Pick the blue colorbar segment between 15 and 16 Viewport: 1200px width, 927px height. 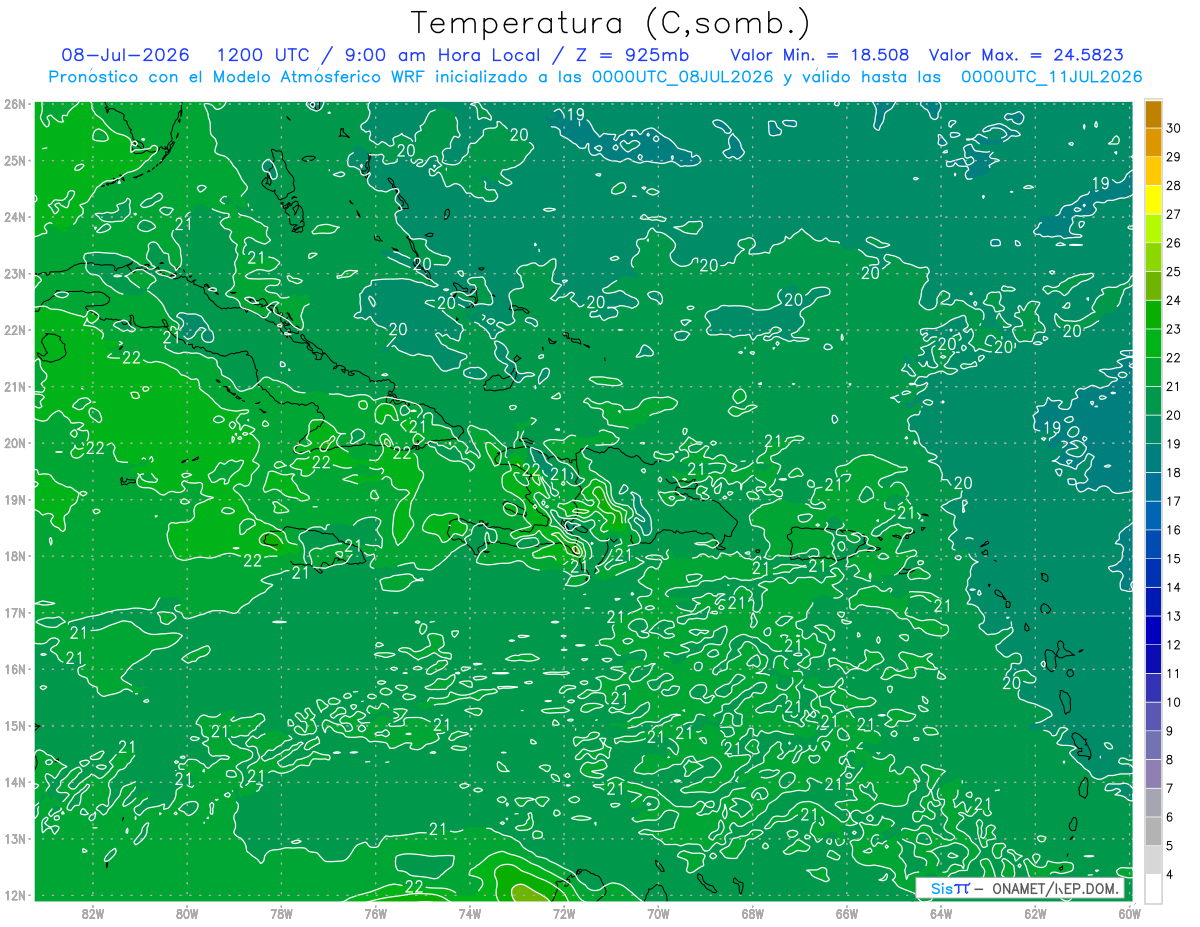point(1154,544)
